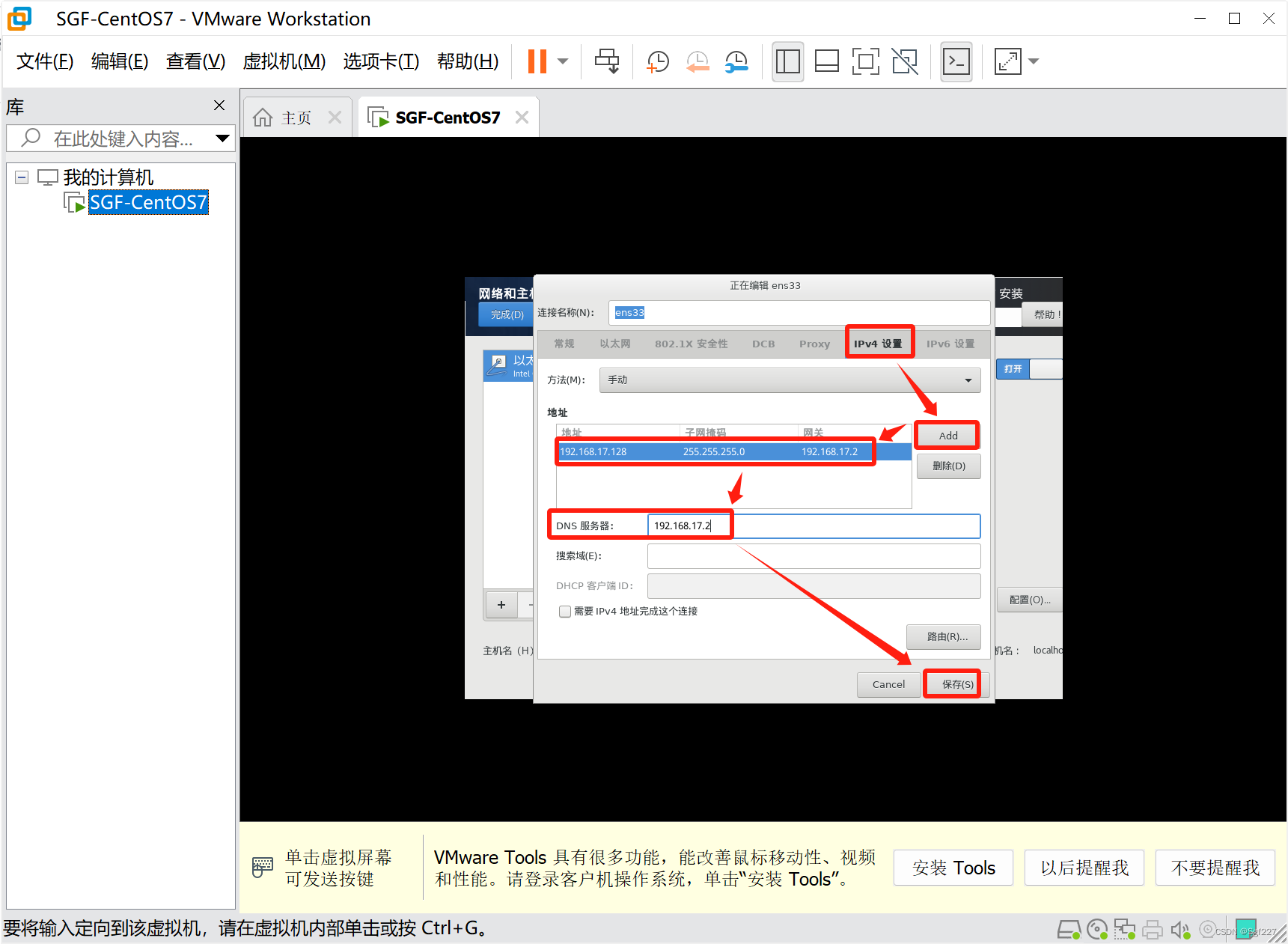Screen dimensions: 1288x944
Task: Open the console view icon
Action: click(x=956, y=61)
